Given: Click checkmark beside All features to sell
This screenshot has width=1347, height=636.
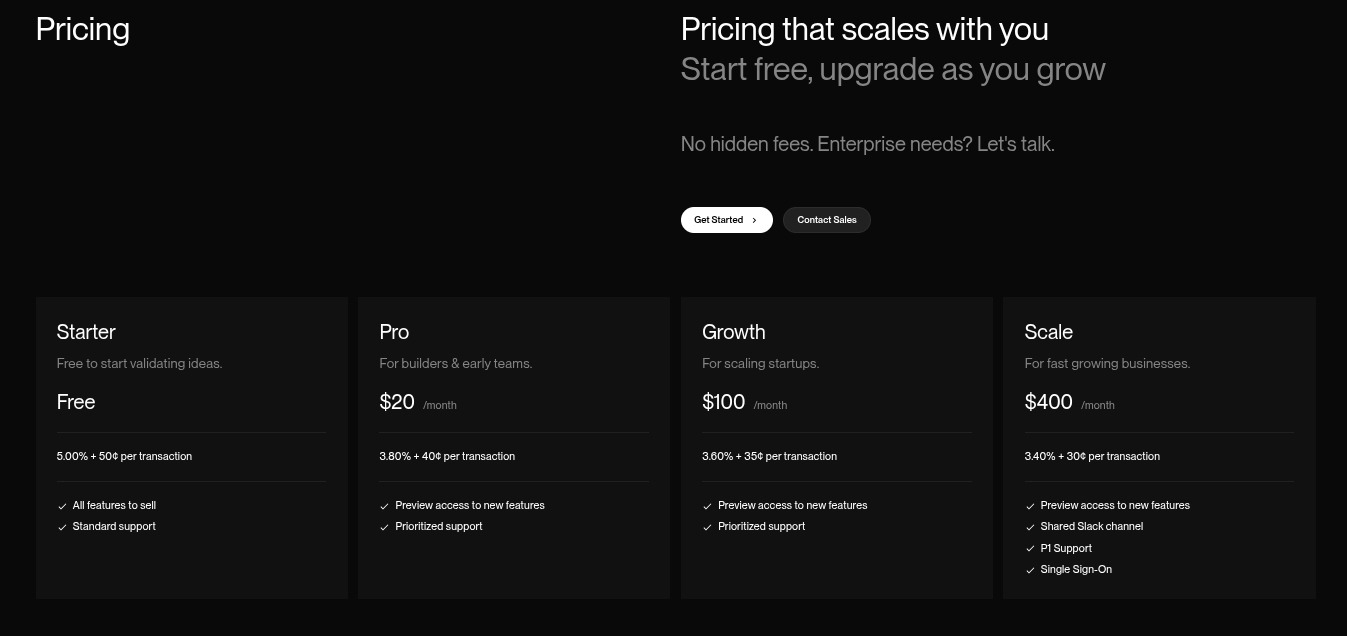Looking at the screenshot, I should (62, 506).
